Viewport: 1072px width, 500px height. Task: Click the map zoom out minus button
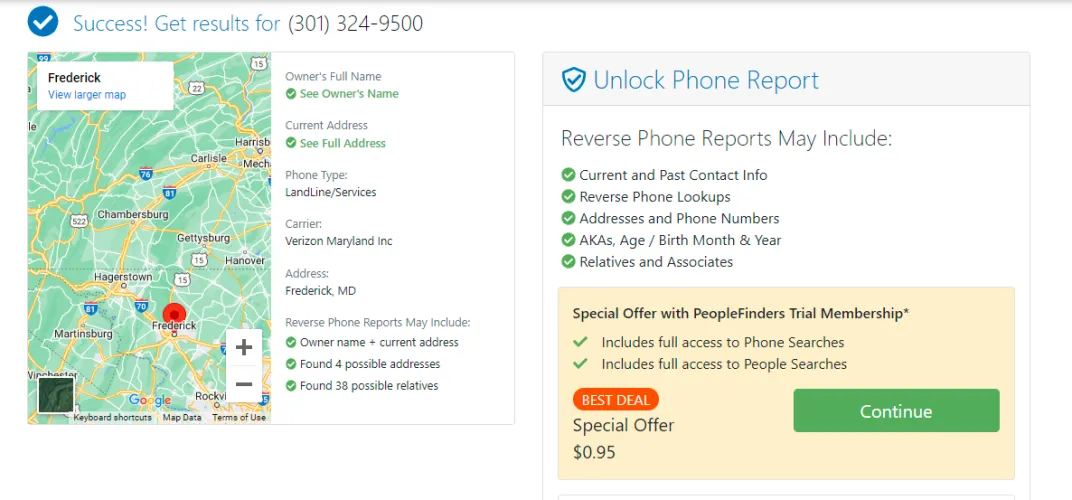[244, 384]
